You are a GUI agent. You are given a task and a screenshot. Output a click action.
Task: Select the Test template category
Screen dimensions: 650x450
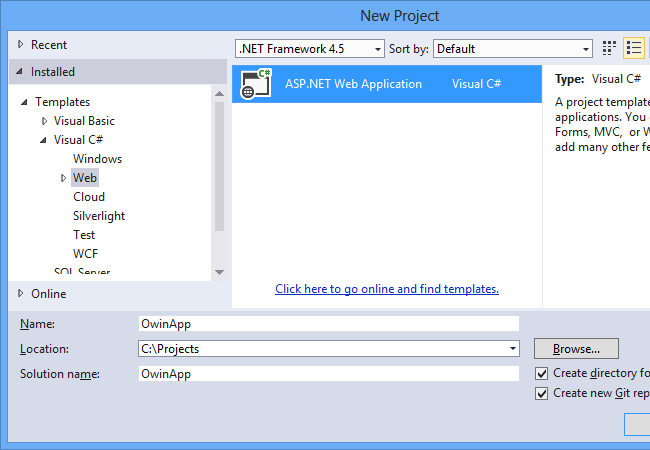pos(84,235)
